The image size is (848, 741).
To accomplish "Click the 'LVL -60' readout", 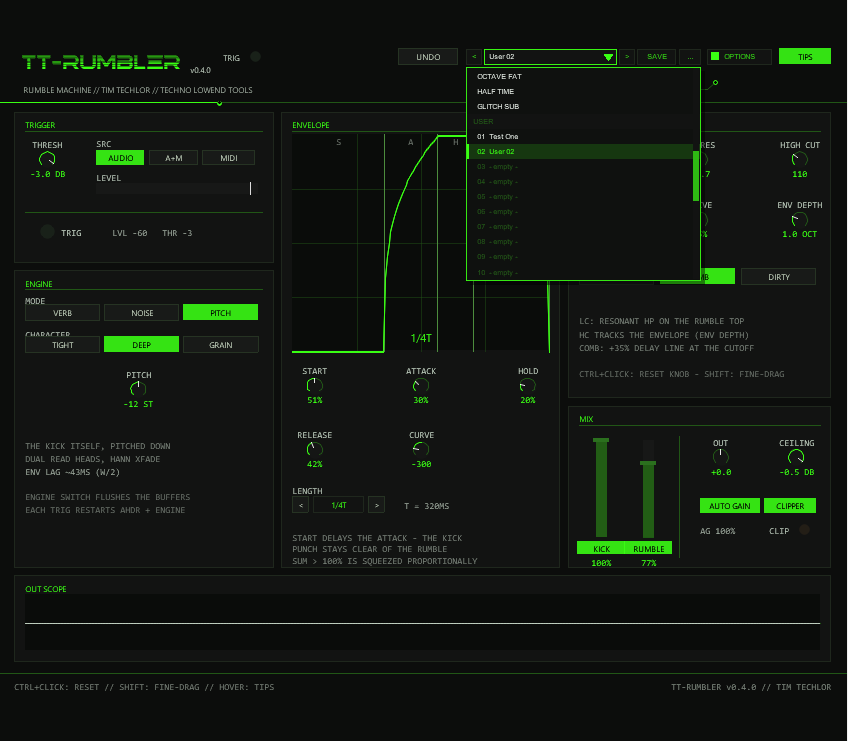I will [129, 233].
